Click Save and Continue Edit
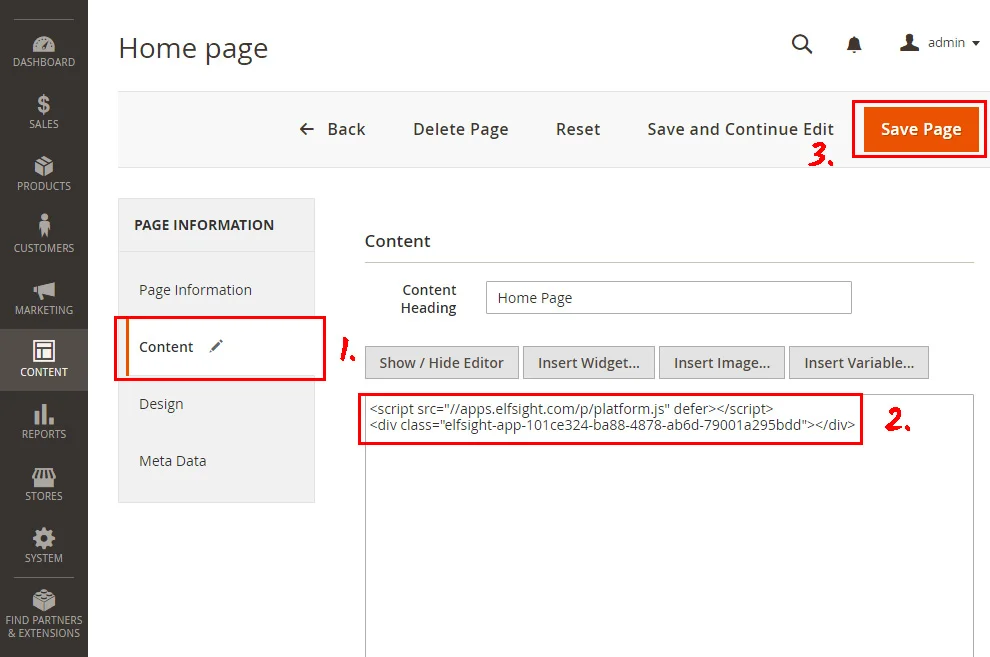This screenshot has height=657, width=990. (x=740, y=129)
